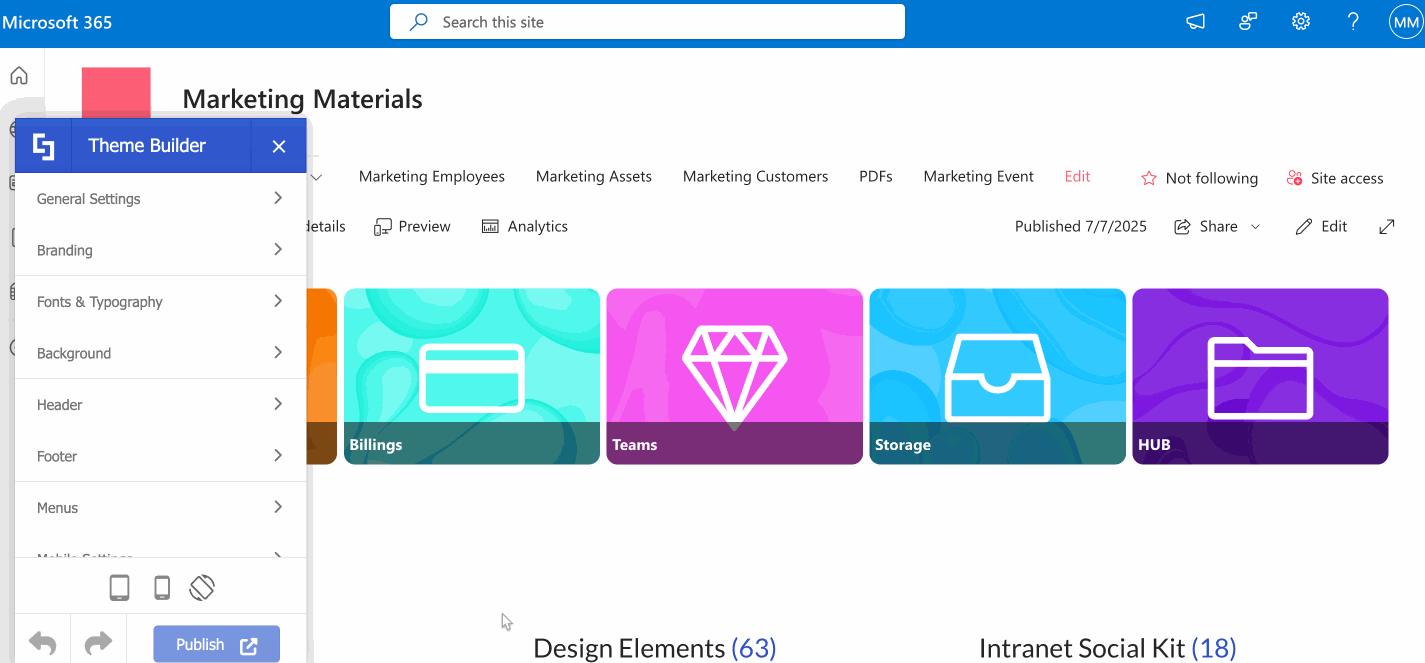Screen dimensions: 1425x663
Task: Undo last theme change
Action: click(x=42, y=643)
